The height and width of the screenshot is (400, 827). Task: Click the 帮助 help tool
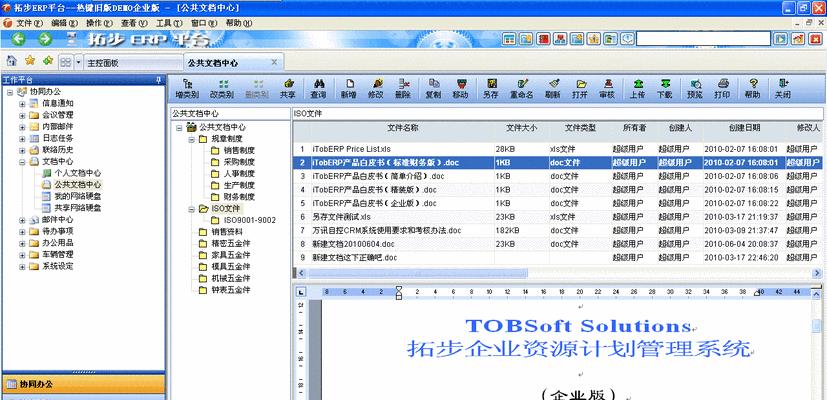pyautogui.click(x=753, y=89)
